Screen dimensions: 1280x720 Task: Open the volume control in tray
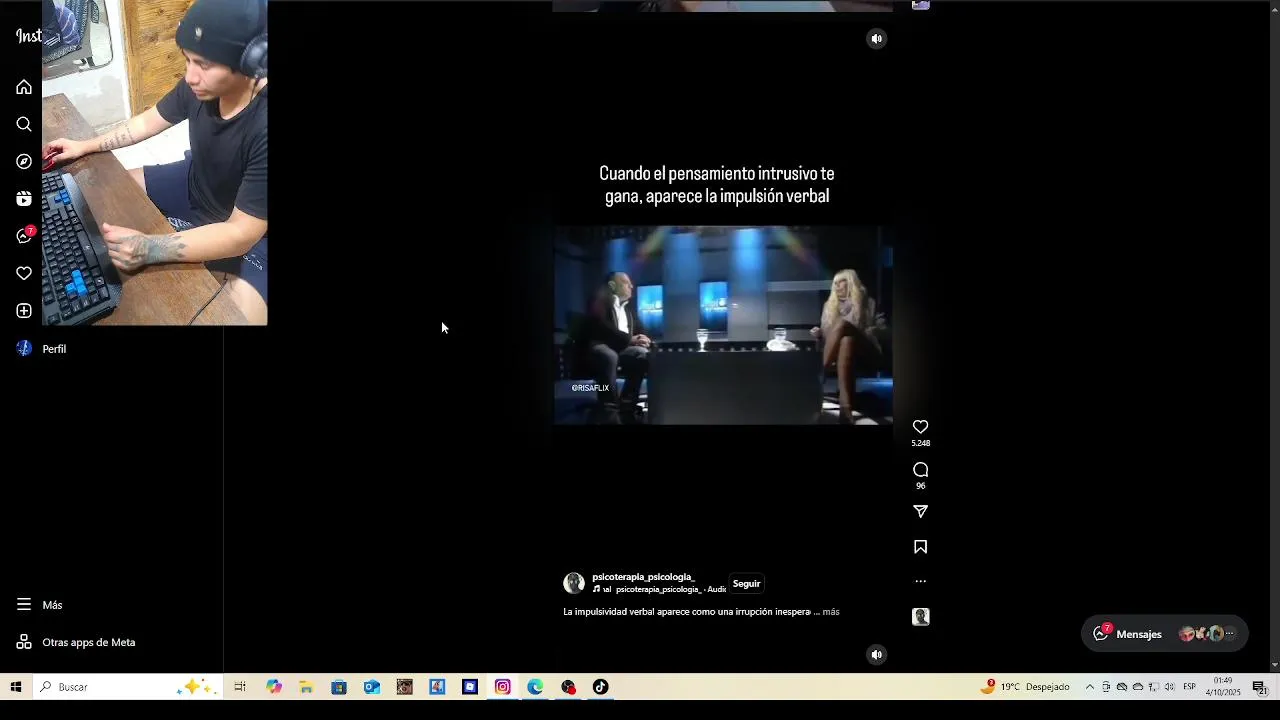pos(1169,687)
